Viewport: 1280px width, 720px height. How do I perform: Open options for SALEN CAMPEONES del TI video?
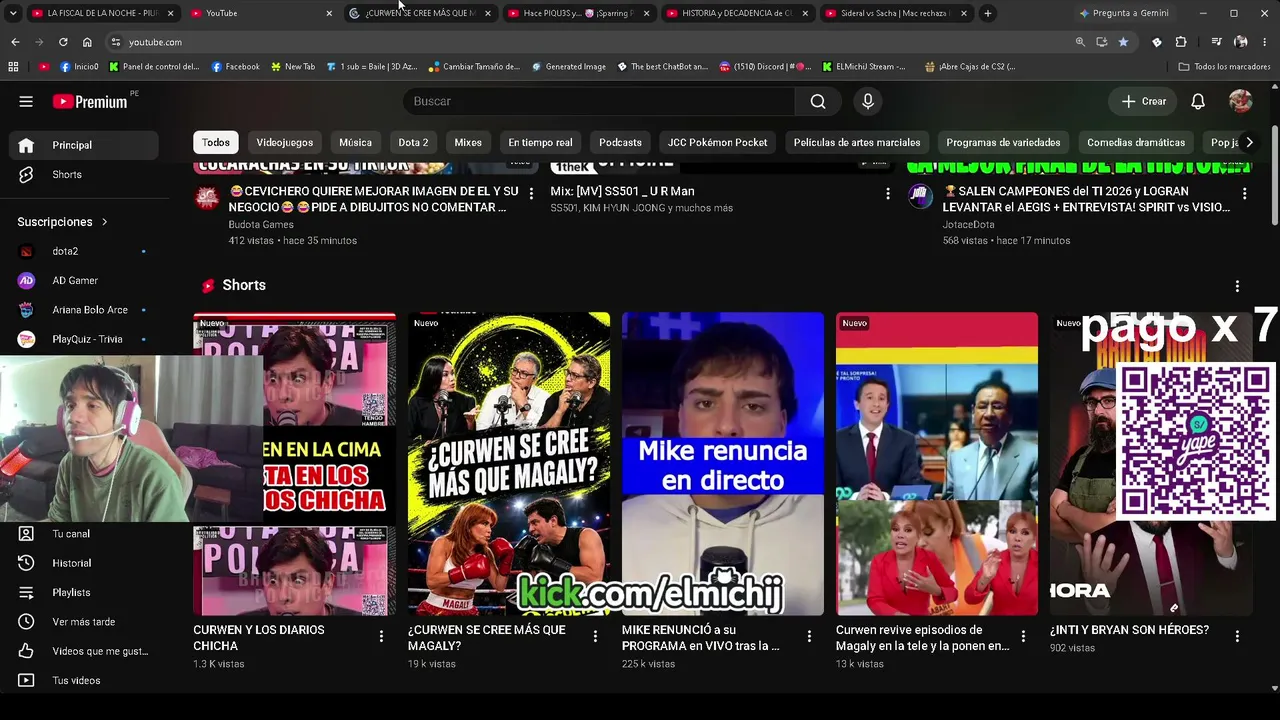click(1245, 193)
